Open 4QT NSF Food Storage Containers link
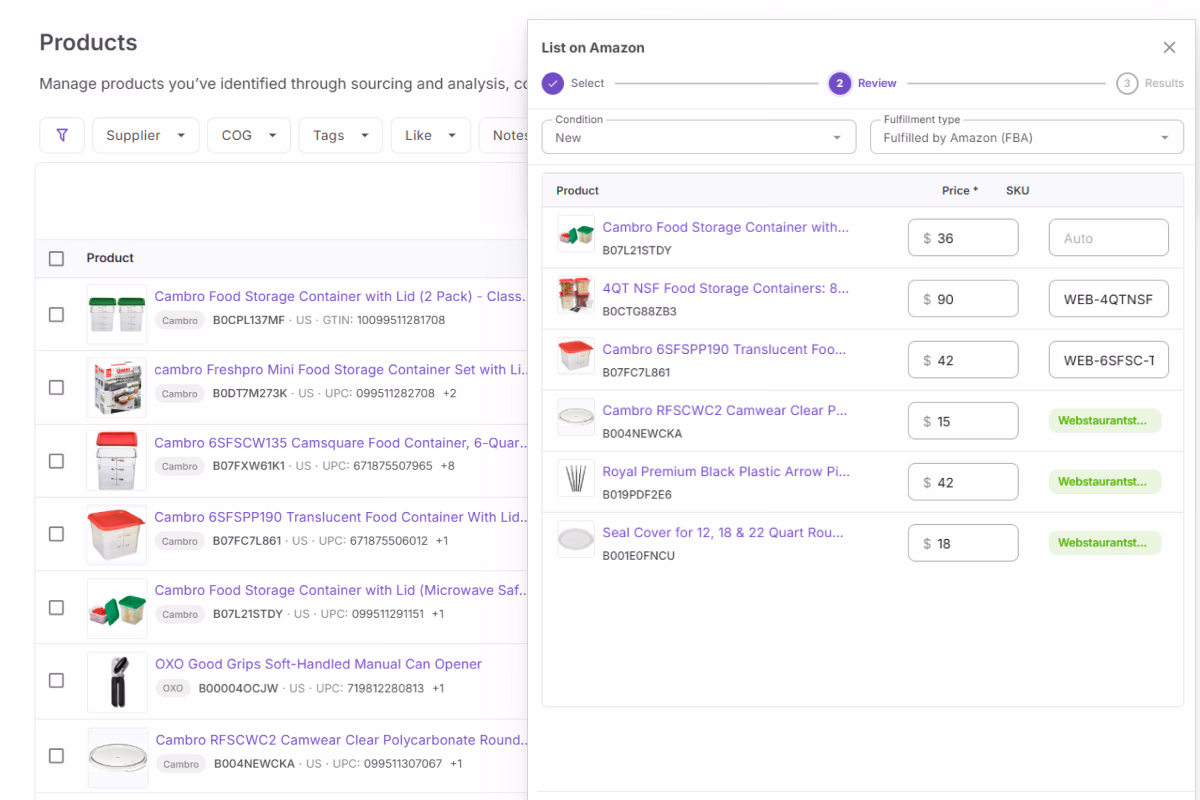The height and width of the screenshot is (800, 1200). point(725,288)
